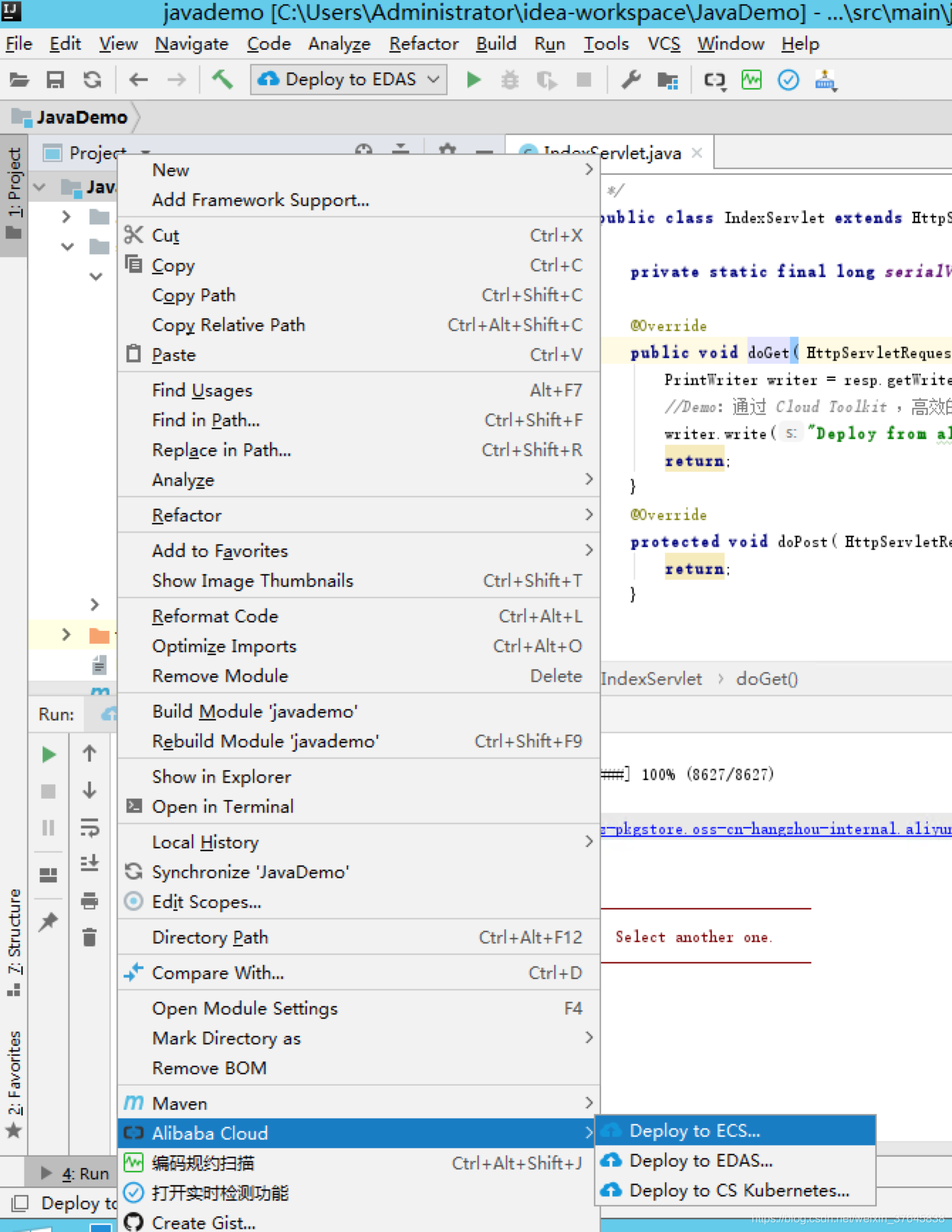
Task: Click the up arrow in the Run panel
Action: pyautogui.click(x=90, y=754)
